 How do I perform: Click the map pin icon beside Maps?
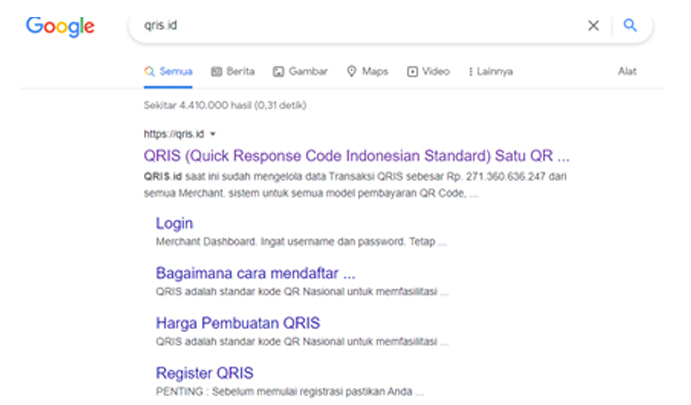click(351, 71)
